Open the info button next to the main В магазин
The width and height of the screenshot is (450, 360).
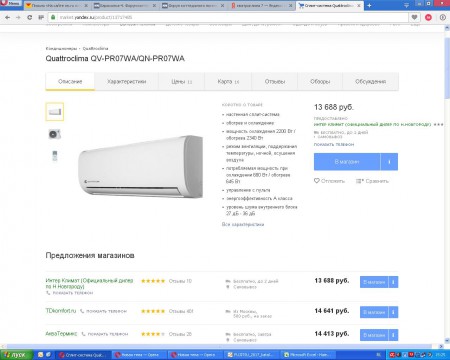[x=389, y=162]
